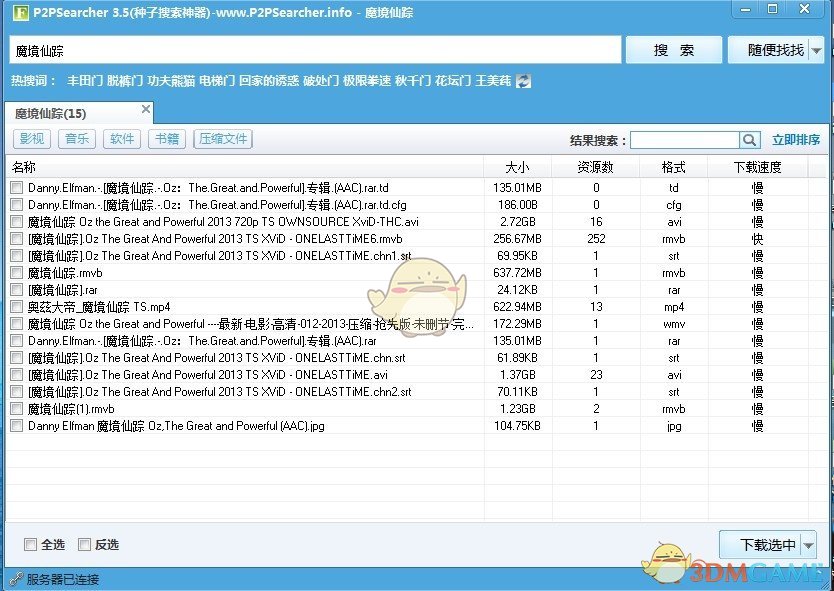834x591 pixels.
Task: Select the 压缩文件 archive category icon
Action: tap(222, 139)
